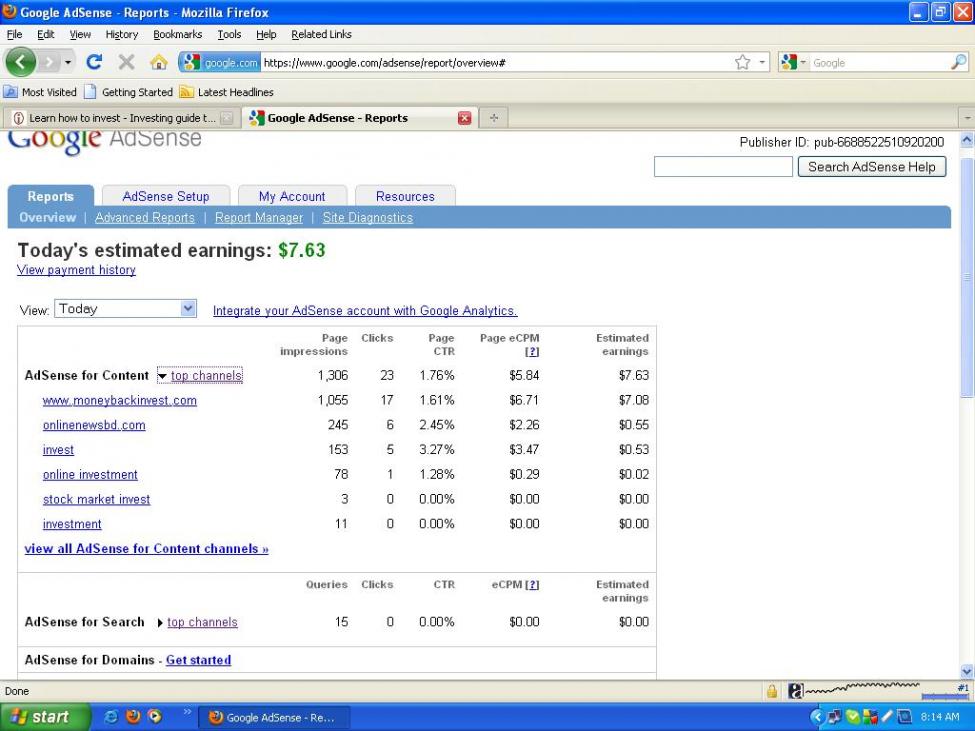Click the Search AdSense Help button

(871, 167)
